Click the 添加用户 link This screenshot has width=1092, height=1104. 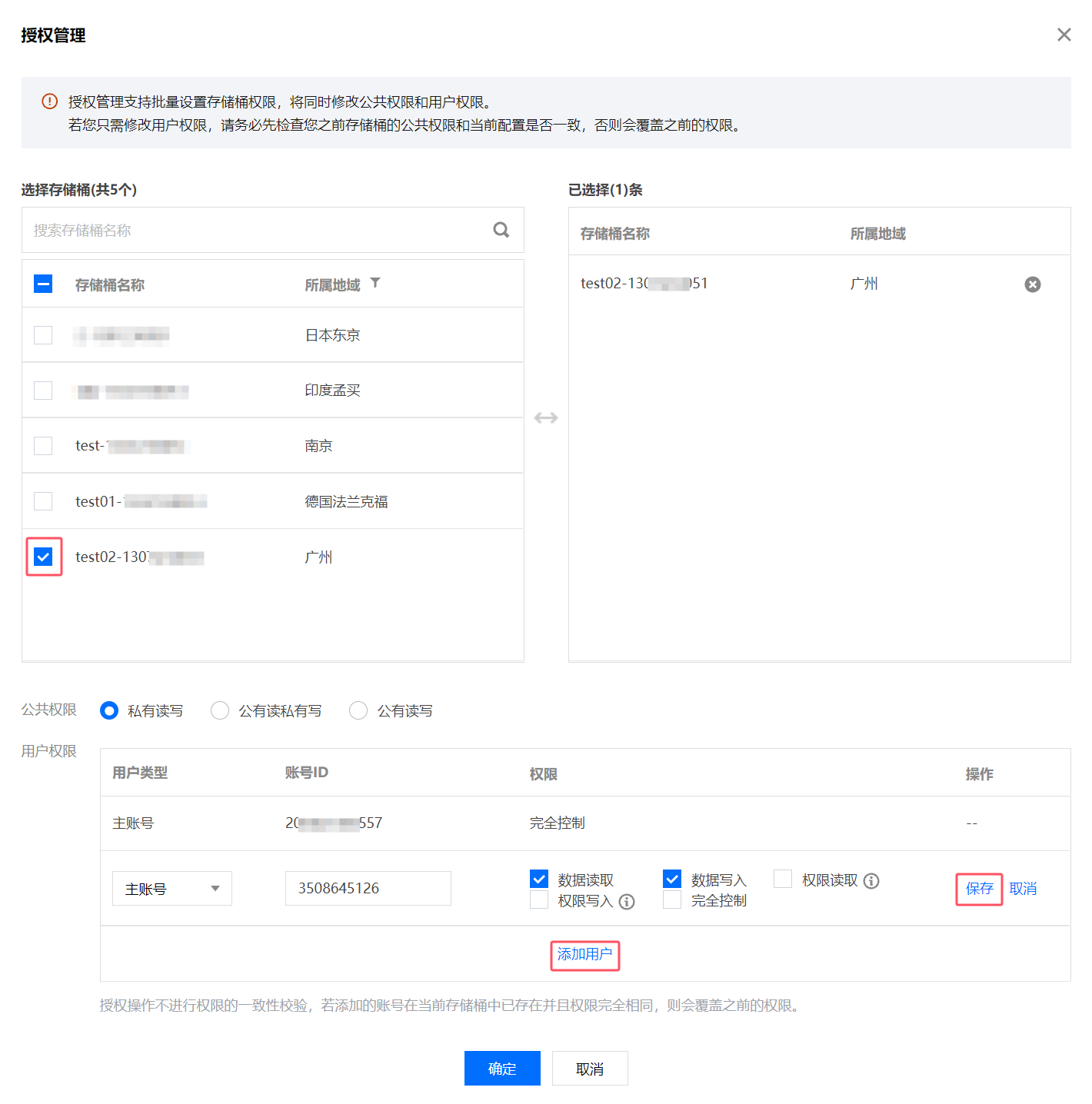coord(584,954)
